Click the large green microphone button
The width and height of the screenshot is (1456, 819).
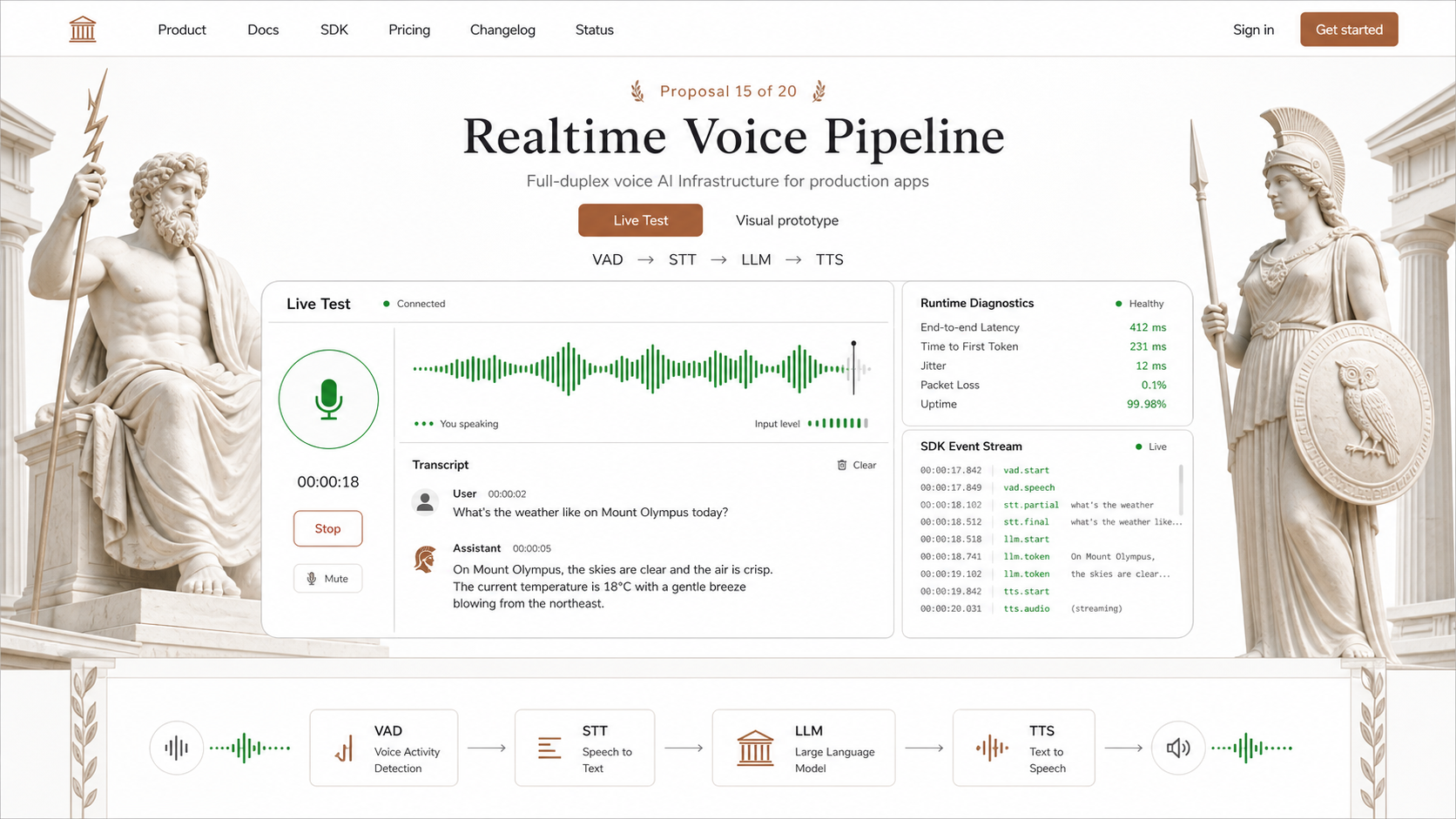point(328,399)
